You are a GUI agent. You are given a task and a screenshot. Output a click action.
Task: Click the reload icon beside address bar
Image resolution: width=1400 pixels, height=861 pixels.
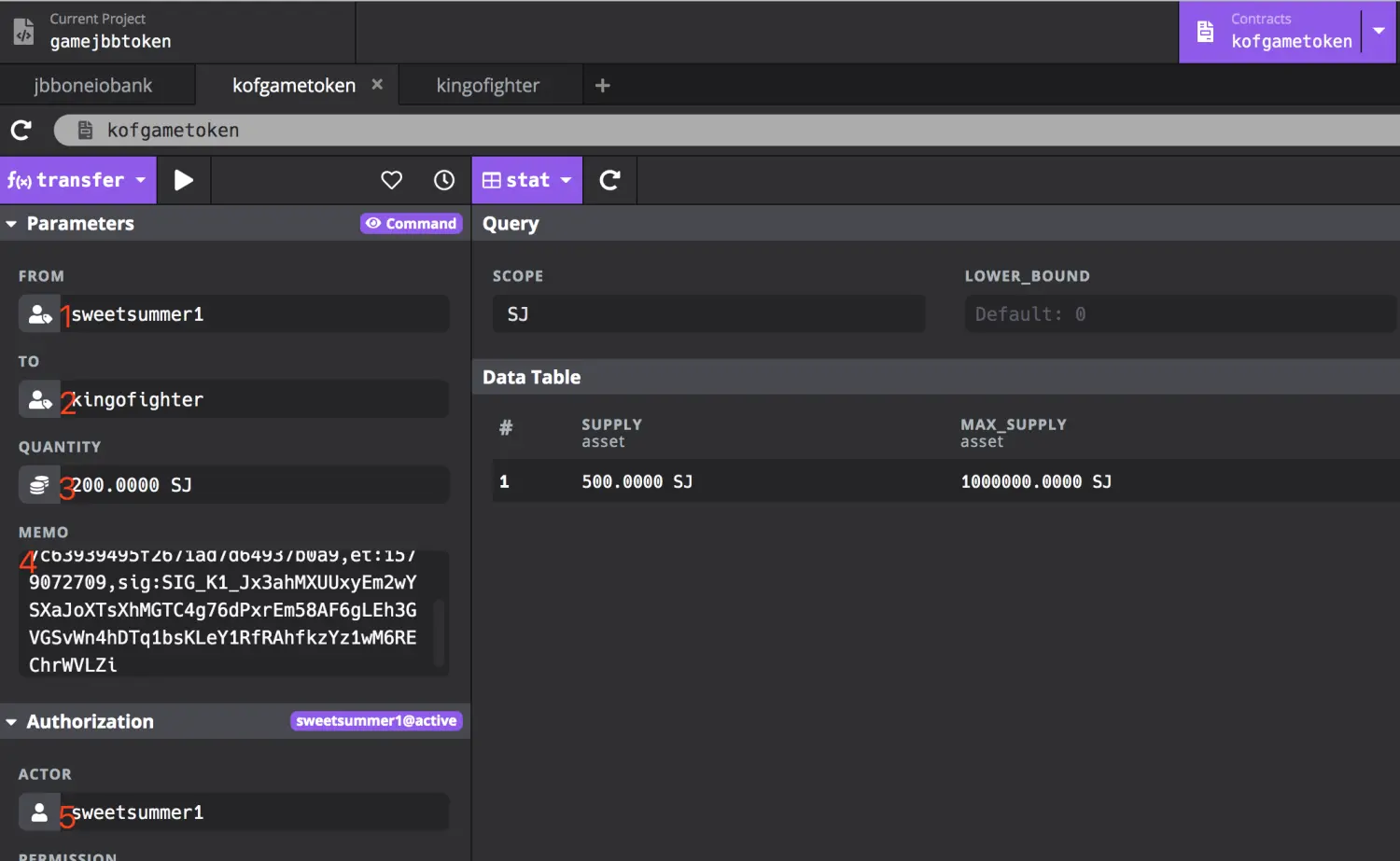pos(21,131)
